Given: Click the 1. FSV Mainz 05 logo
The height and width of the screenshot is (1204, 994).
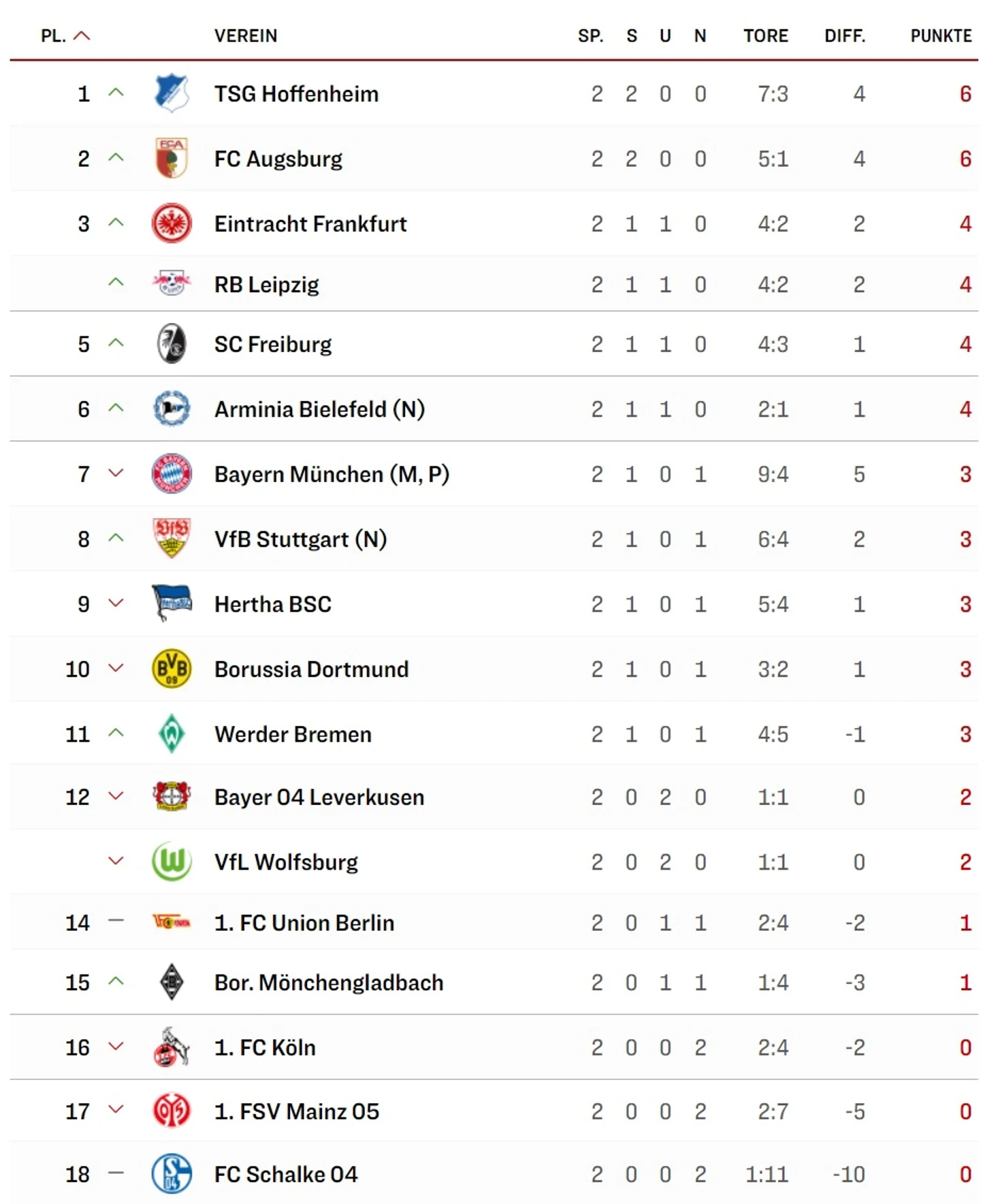Looking at the screenshot, I should (171, 1111).
